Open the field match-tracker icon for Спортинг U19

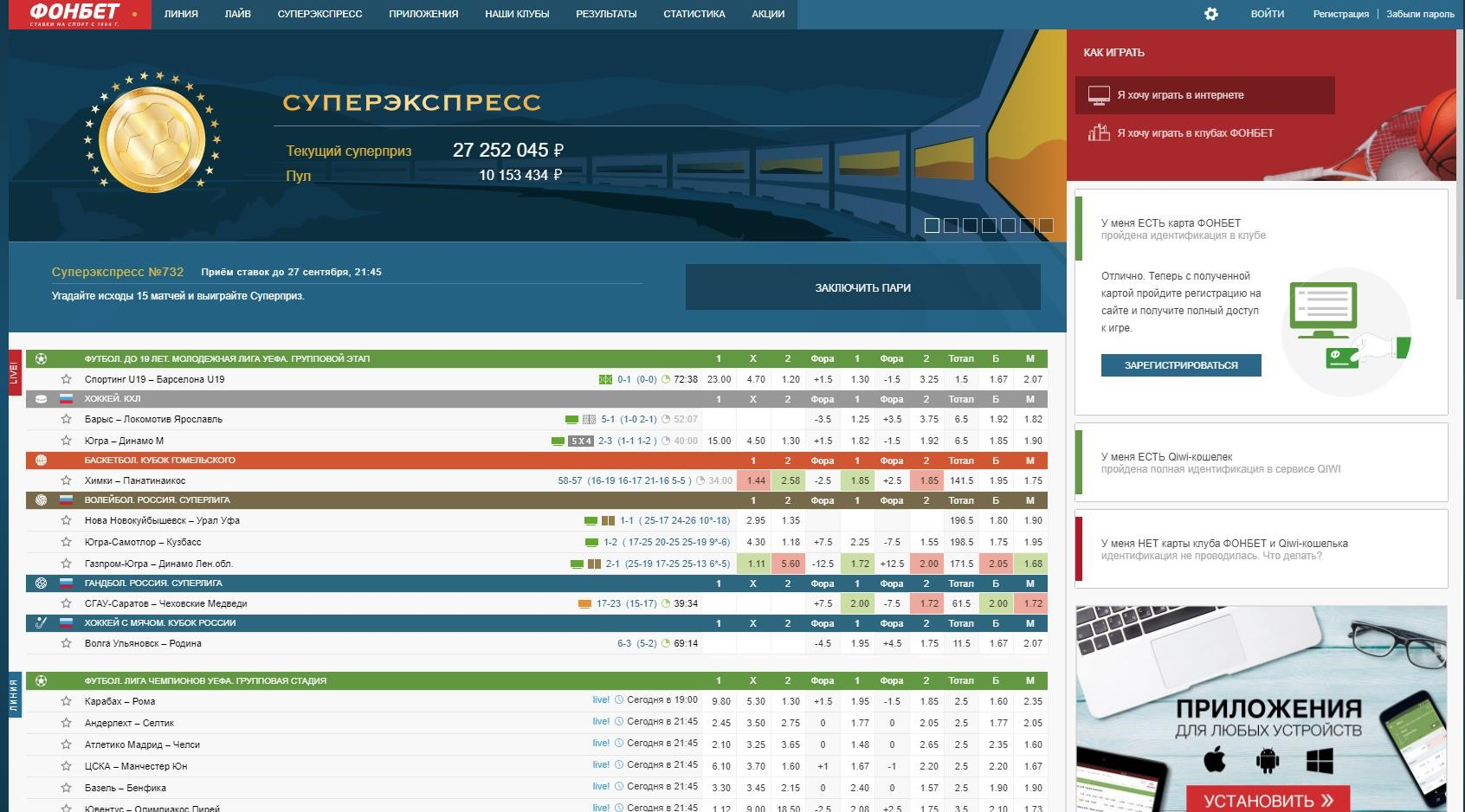605,379
